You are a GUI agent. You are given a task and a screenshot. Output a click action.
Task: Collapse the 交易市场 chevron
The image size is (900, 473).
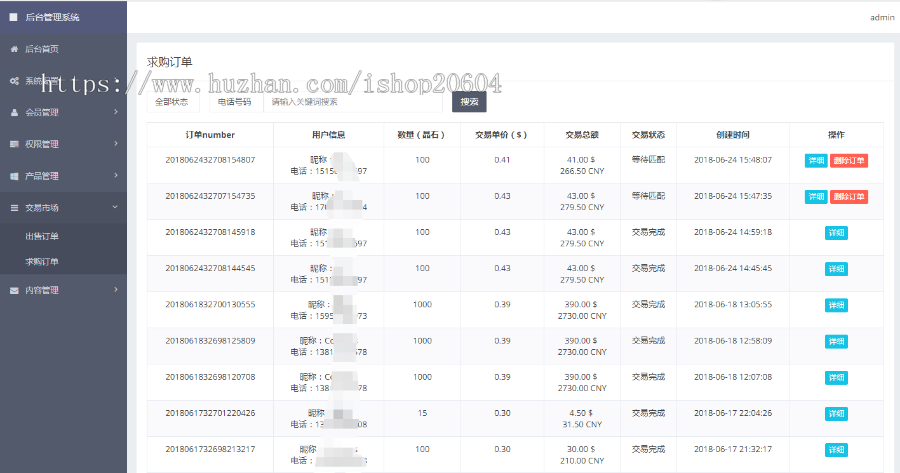115,207
